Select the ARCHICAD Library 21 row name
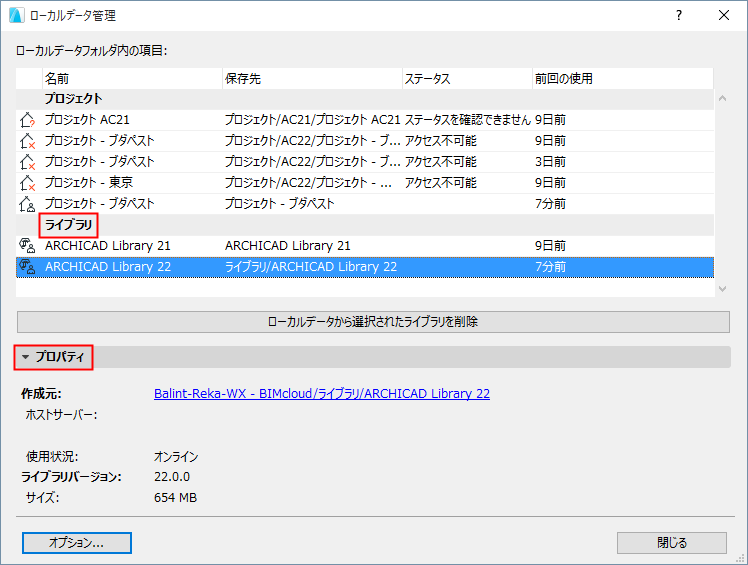 click(x=108, y=246)
